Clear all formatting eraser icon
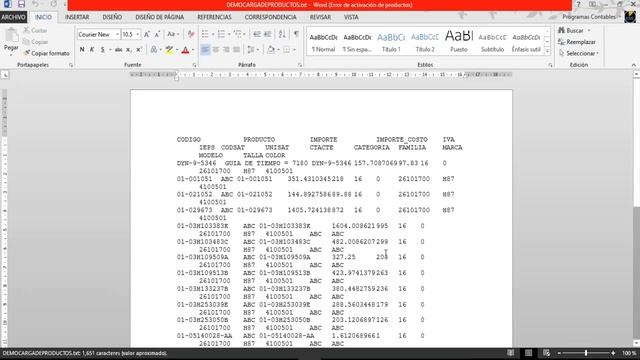This screenshot has height=360, width=640. pyautogui.click(x=191, y=35)
